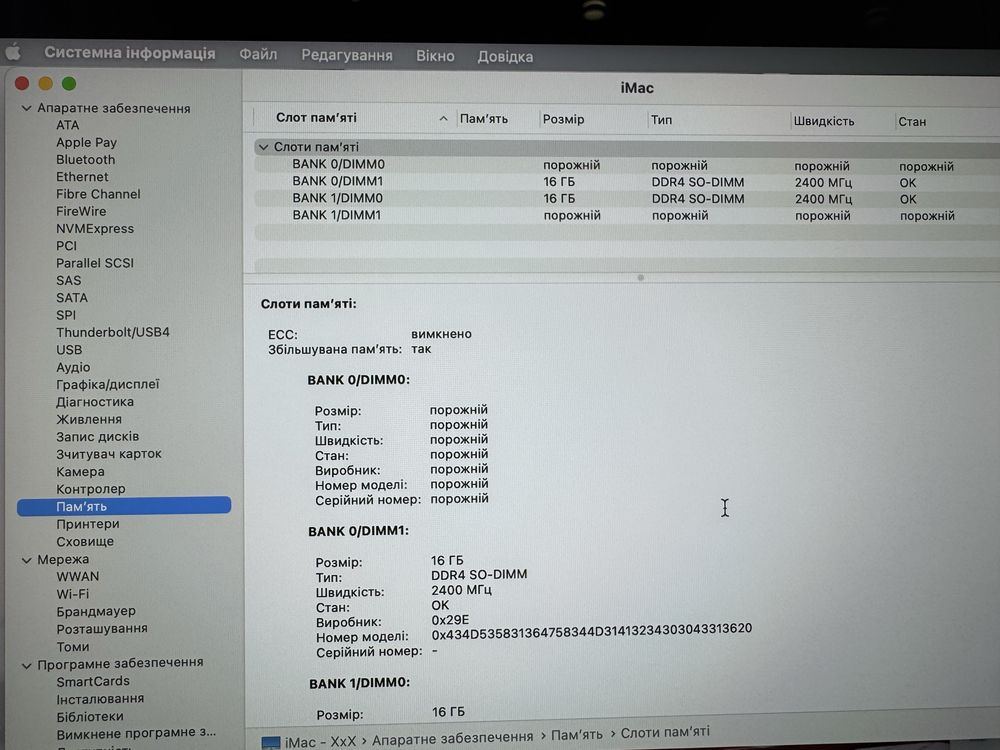
Task: Select Аудіо in the sidebar
Action: pos(73,367)
